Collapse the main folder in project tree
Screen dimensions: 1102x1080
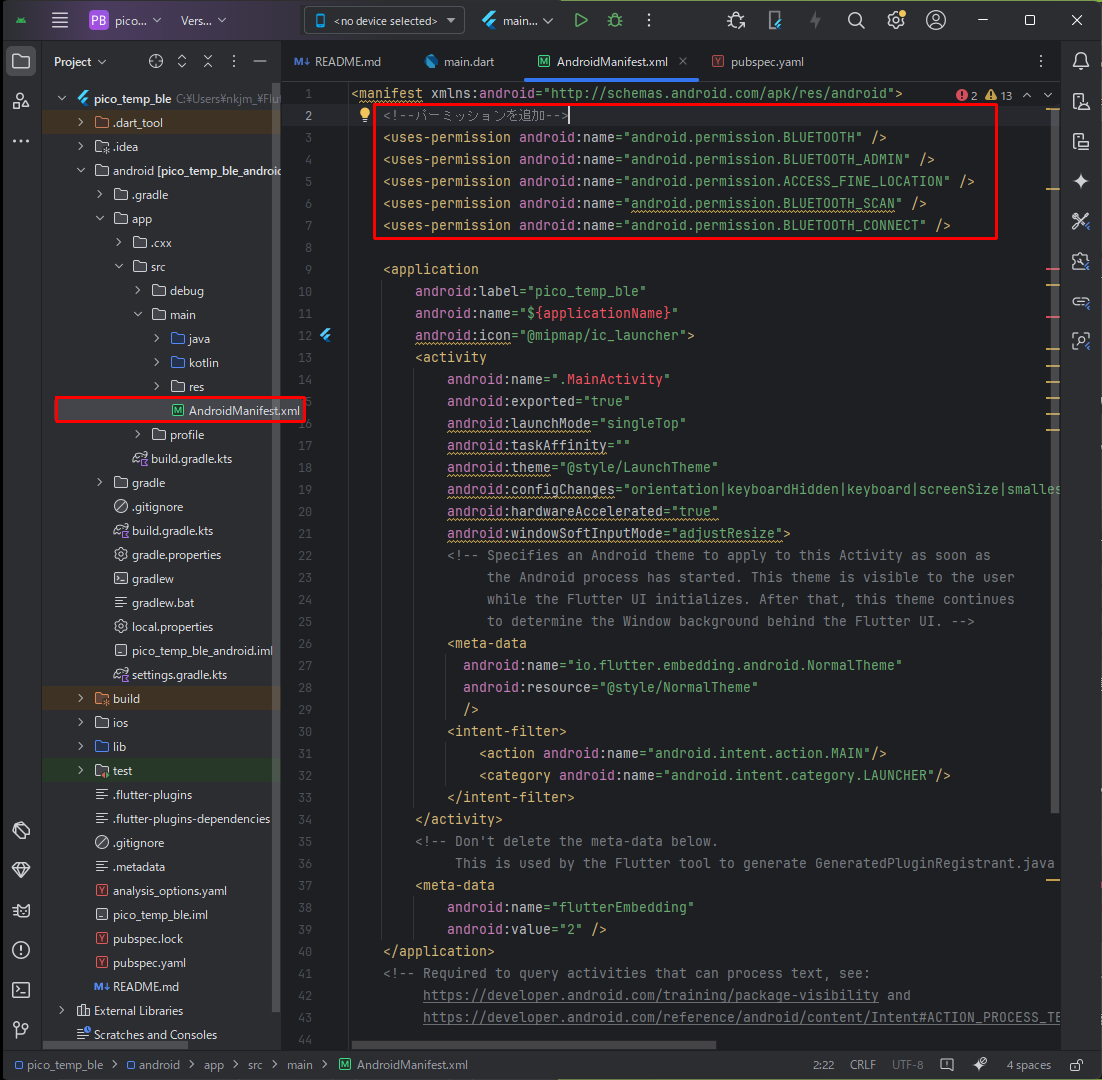[x=139, y=315]
